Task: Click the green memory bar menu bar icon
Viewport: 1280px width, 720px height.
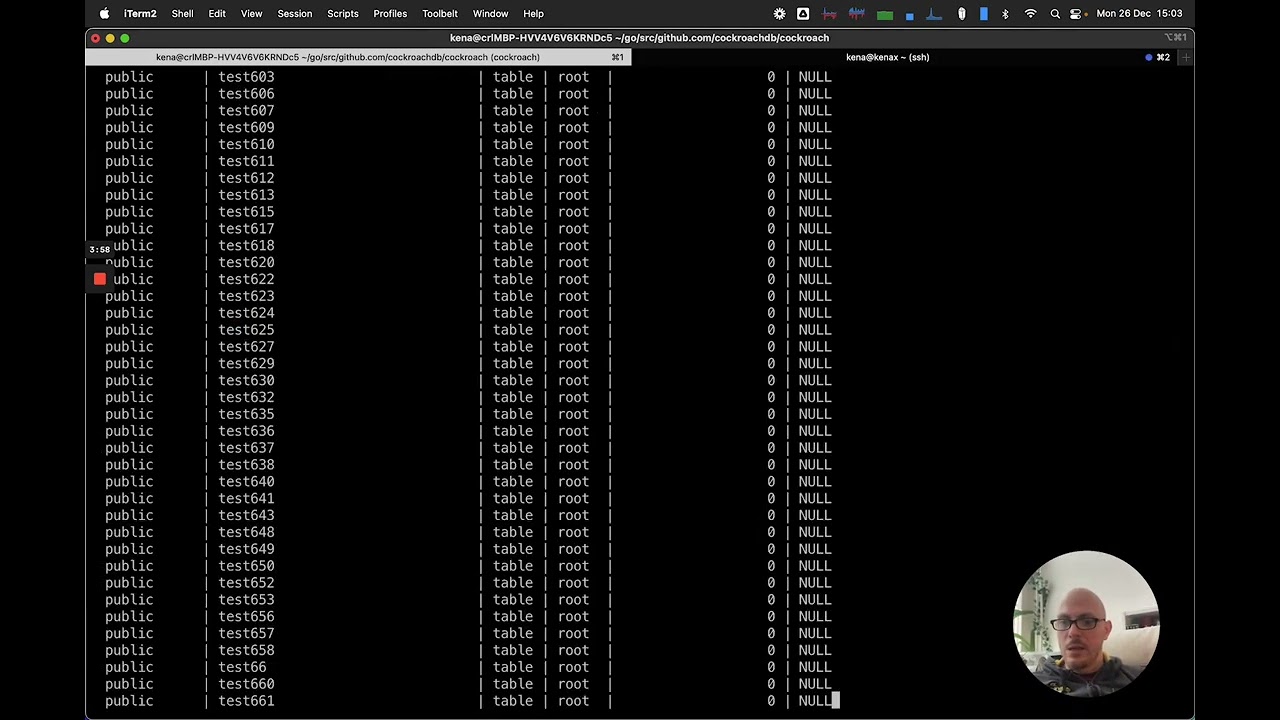Action: coord(885,15)
